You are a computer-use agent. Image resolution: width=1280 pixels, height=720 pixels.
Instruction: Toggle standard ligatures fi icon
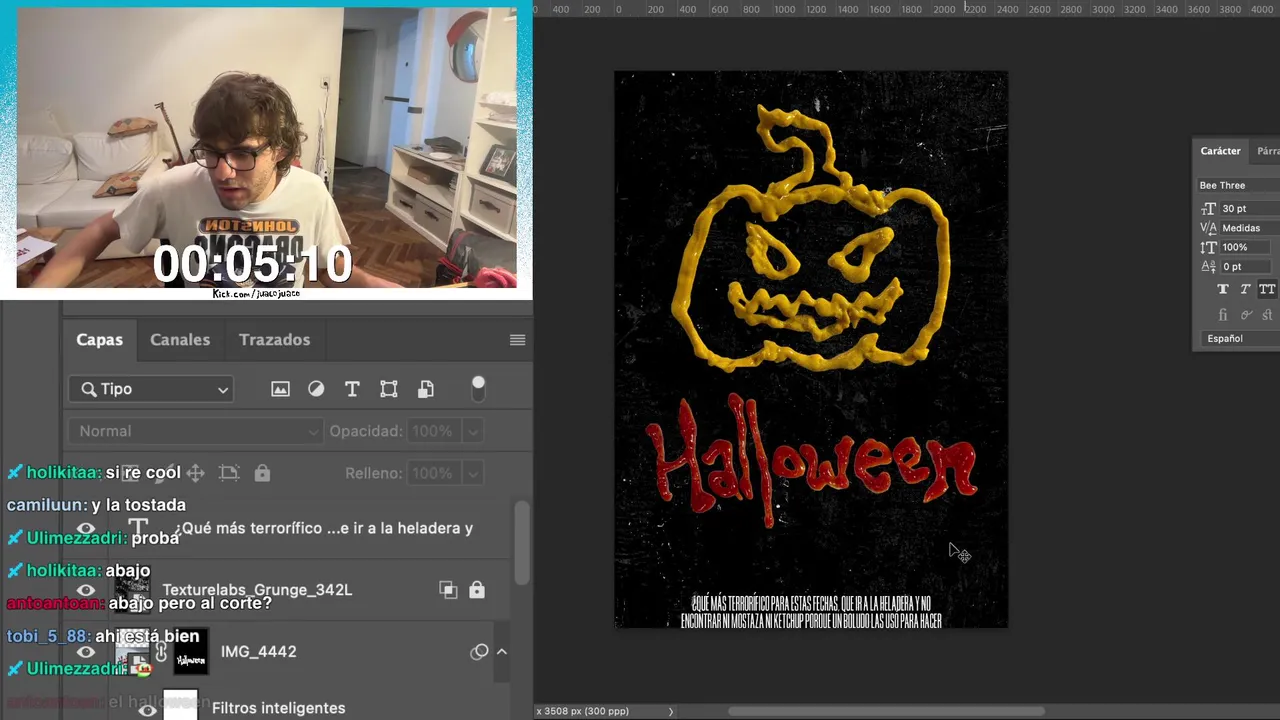[x=1222, y=314]
